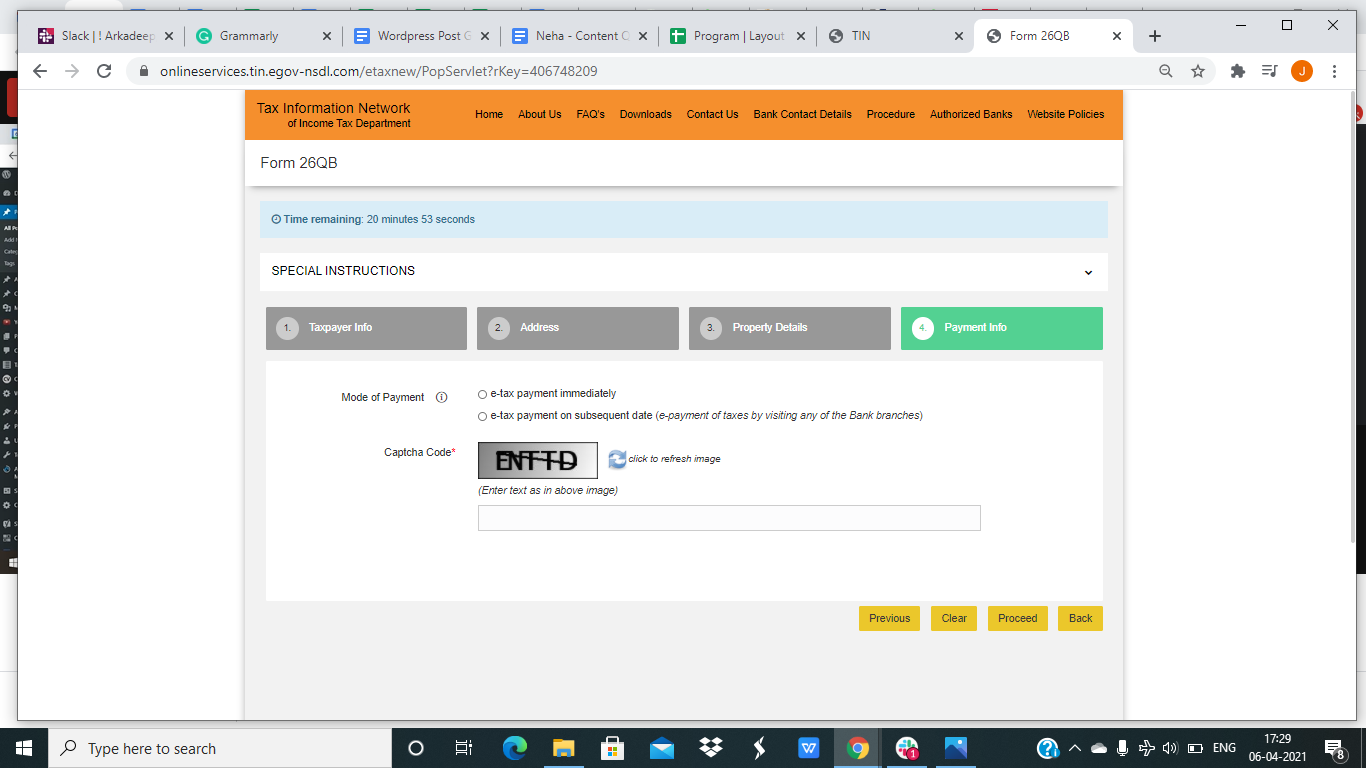Open the Taxpayer Info step
This screenshot has width=1366, height=768.
tap(366, 328)
